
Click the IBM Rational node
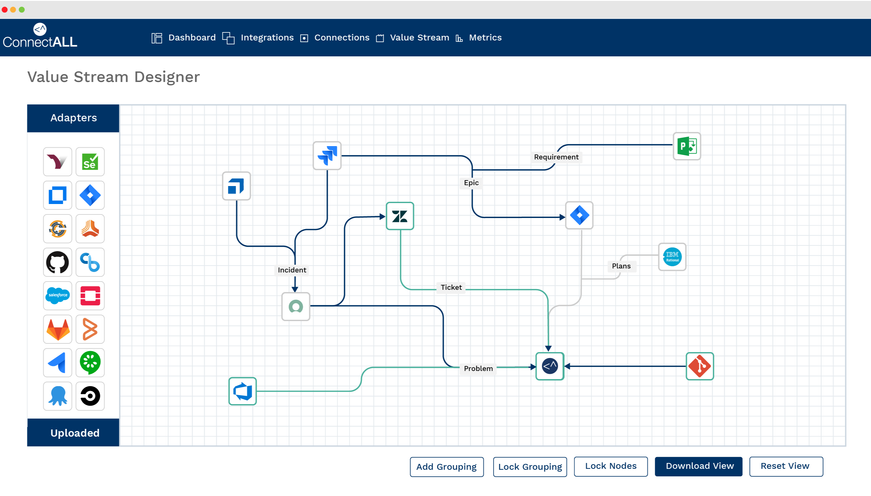pyautogui.click(x=672, y=257)
